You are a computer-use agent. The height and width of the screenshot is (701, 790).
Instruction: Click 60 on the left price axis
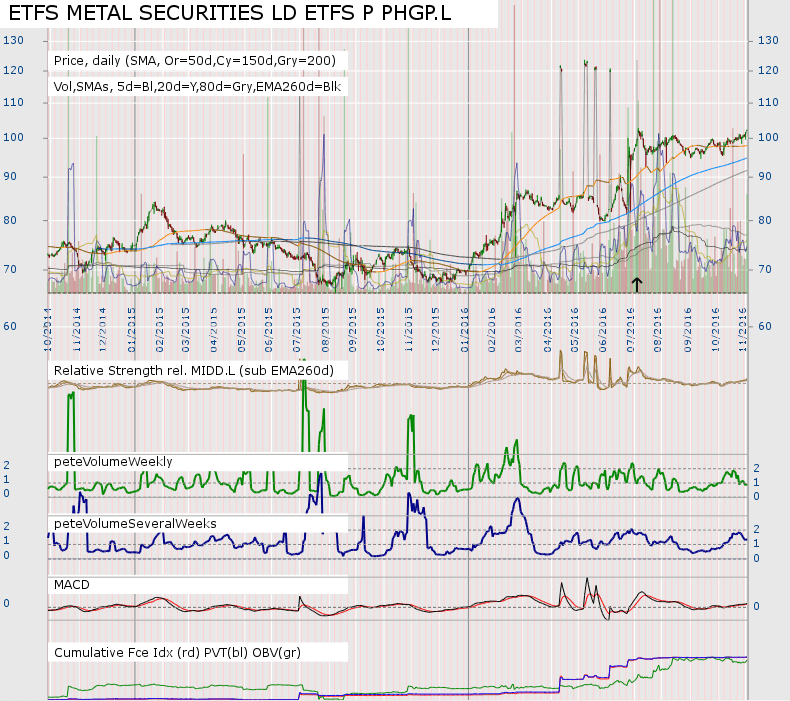[x=10, y=326]
